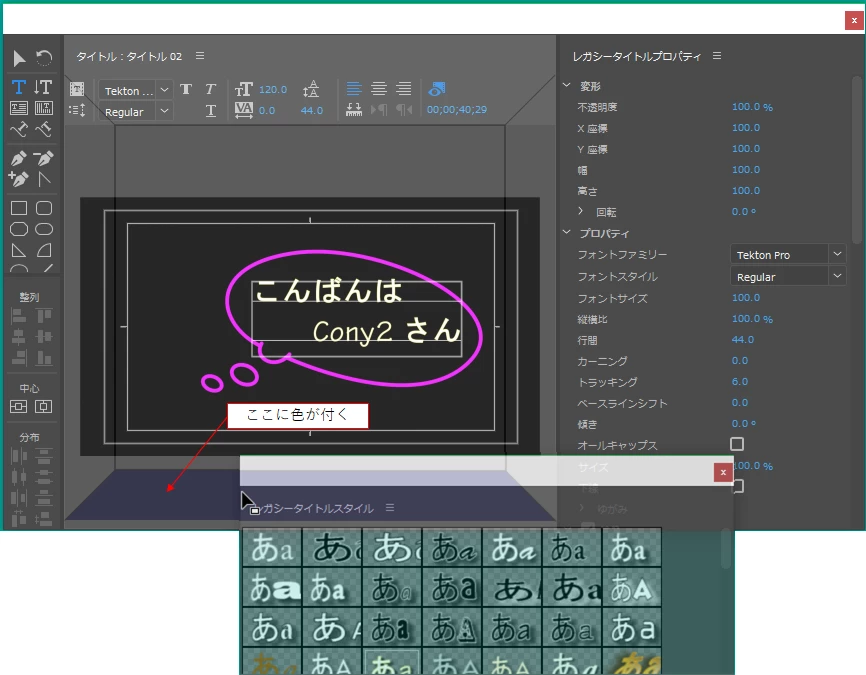
Task: Toggle Underline text style
Action: [210, 110]
